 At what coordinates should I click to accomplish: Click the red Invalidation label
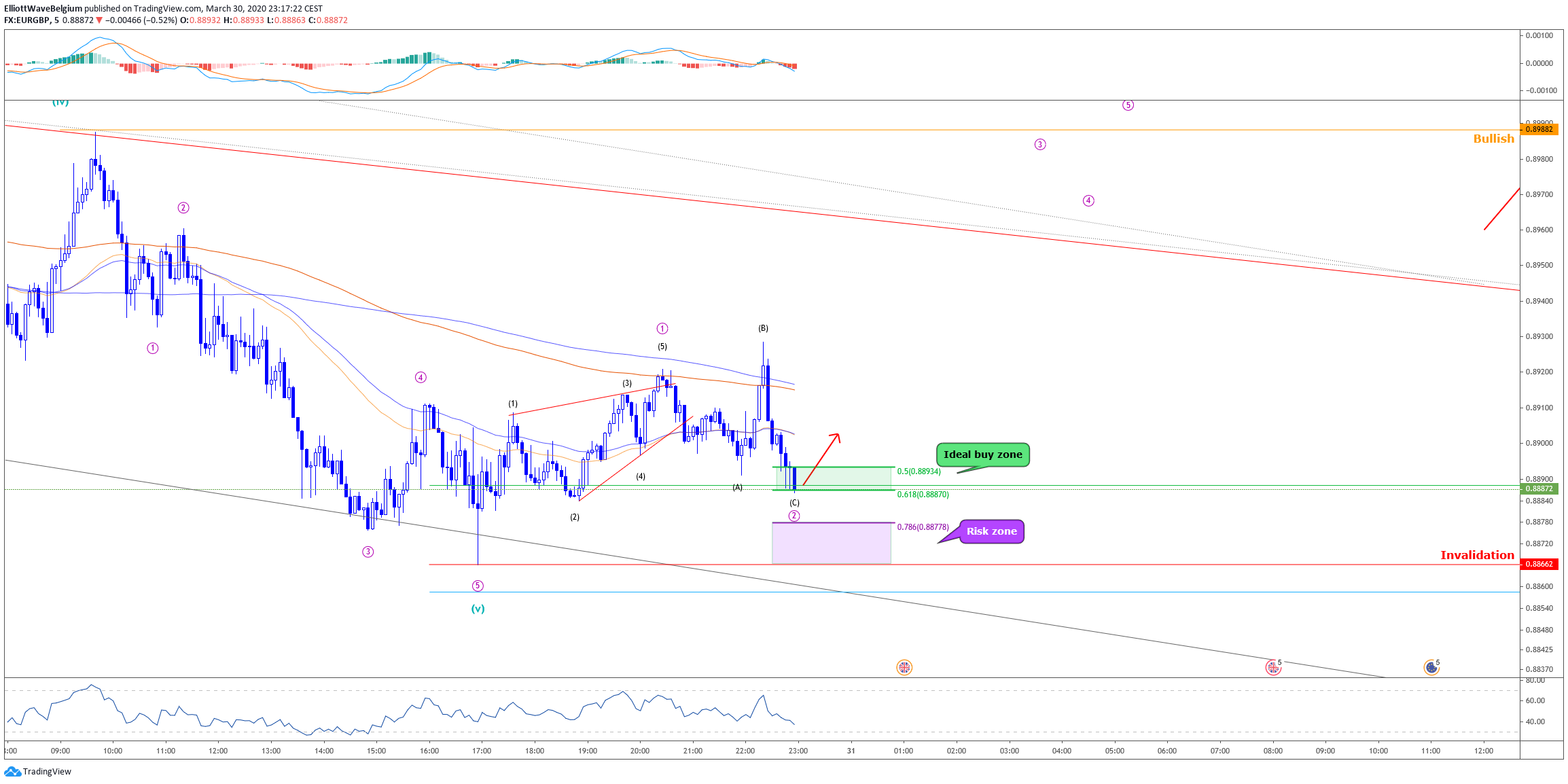click(1477, 555)
